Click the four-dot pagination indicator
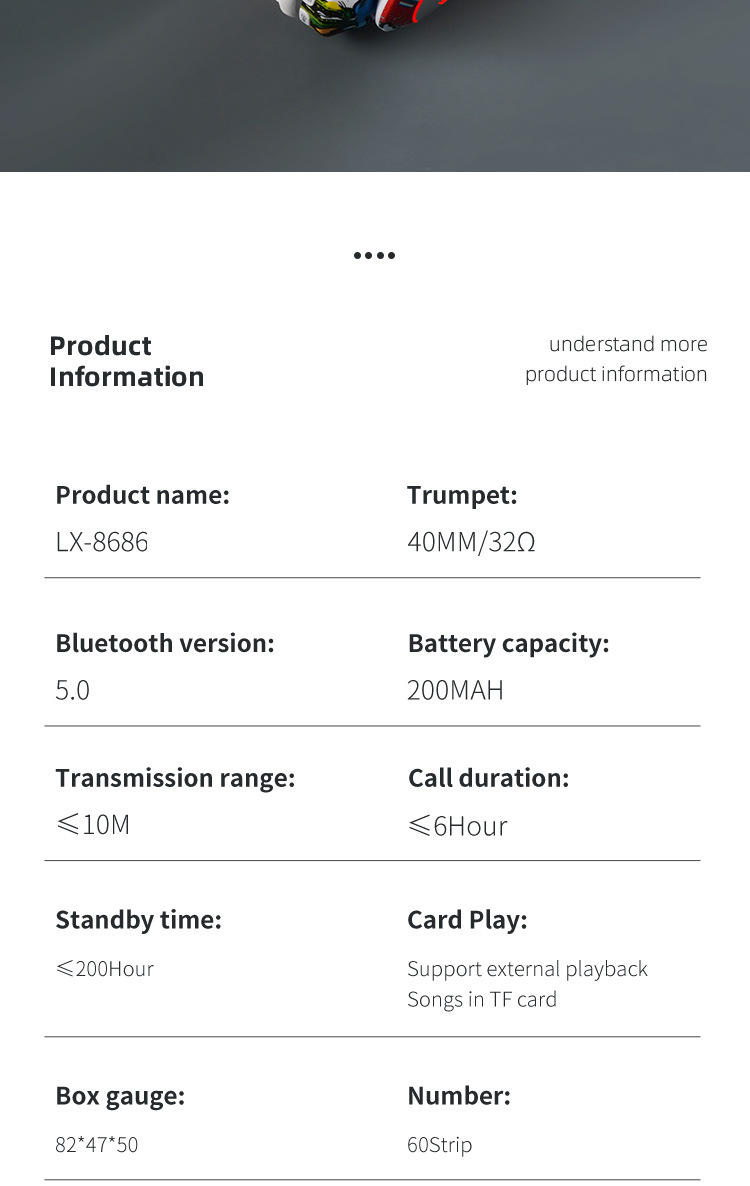The image size is (750, 1186). coord(374,256)
